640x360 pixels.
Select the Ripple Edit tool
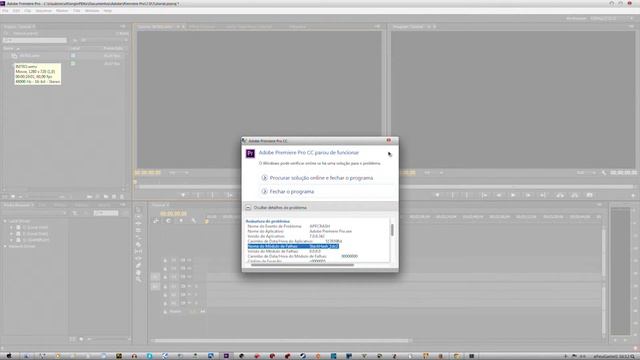tap(139, 224)
